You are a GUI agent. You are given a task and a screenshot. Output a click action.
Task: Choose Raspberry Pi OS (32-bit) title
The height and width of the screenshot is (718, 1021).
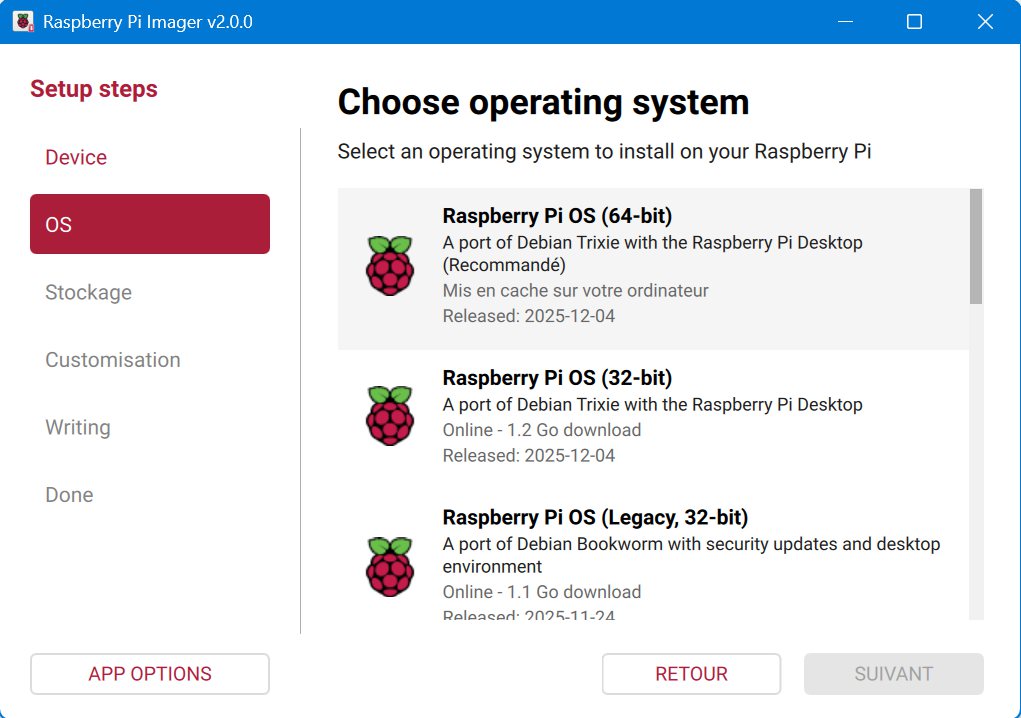tap(557, 378)
